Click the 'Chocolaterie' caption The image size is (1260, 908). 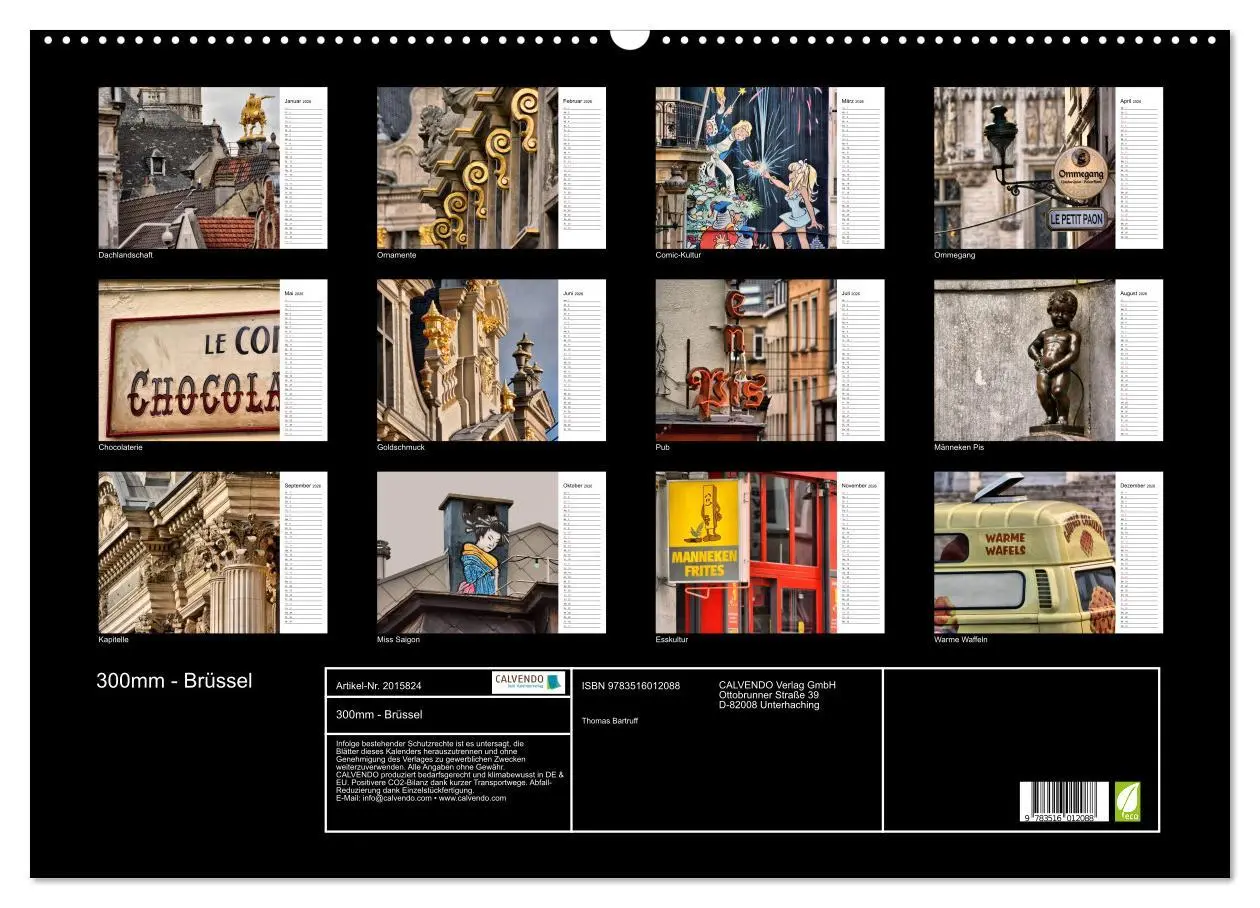121,447
